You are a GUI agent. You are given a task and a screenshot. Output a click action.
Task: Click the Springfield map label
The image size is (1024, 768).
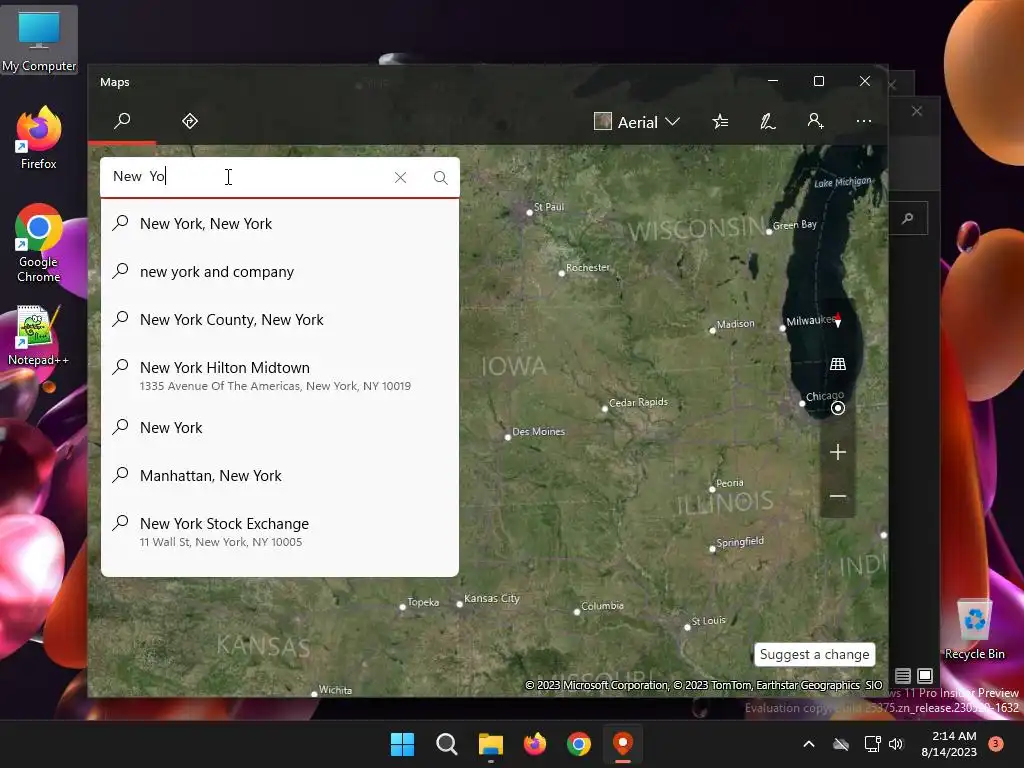(740, 542)
